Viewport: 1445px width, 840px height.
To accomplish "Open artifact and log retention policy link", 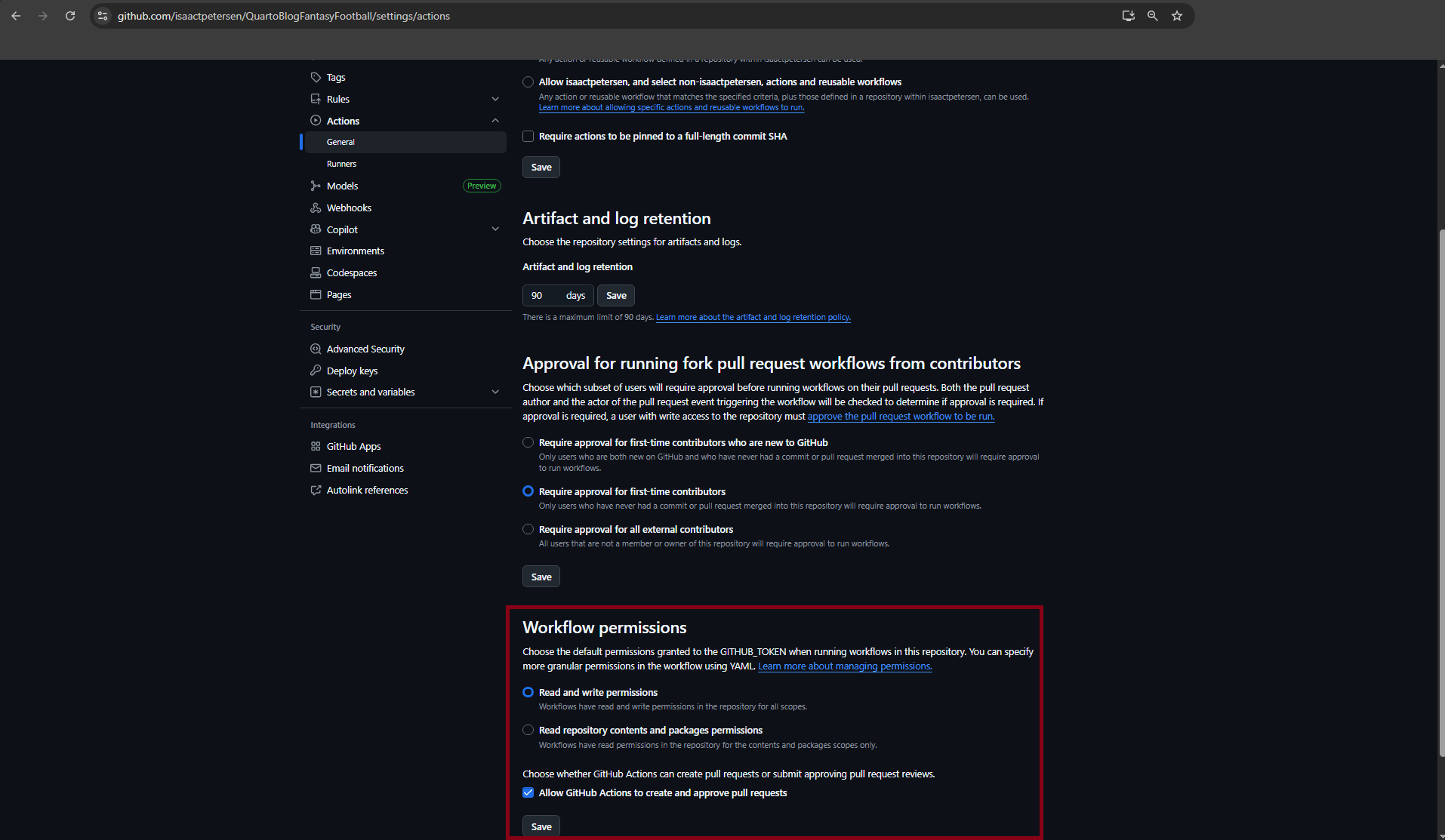I will [x=753, y=317].
